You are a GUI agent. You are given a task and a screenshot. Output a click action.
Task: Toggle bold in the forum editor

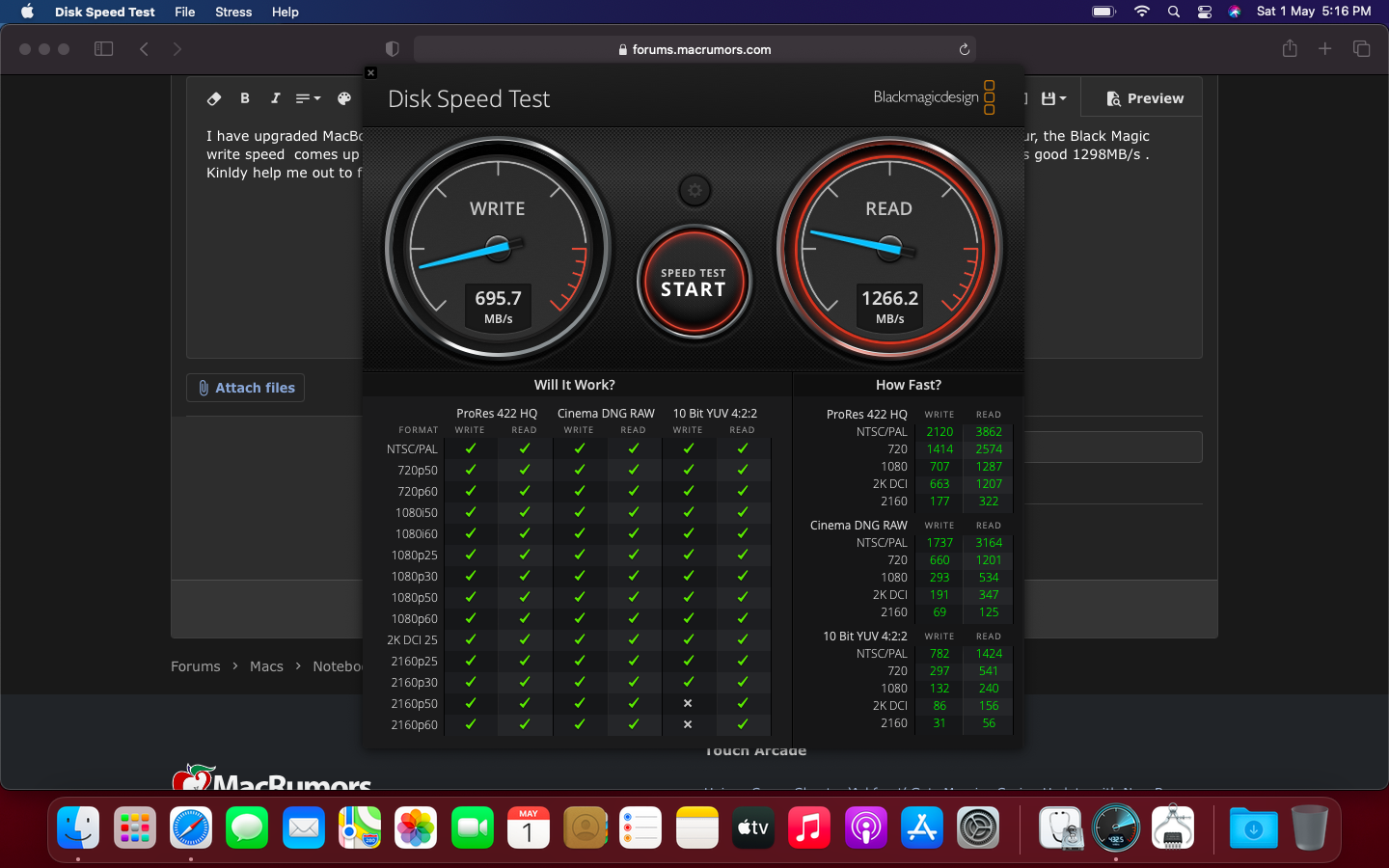pos(245,98)
